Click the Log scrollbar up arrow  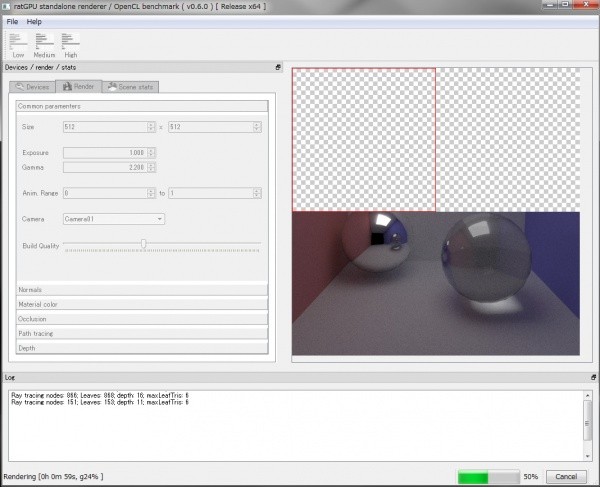587,395
